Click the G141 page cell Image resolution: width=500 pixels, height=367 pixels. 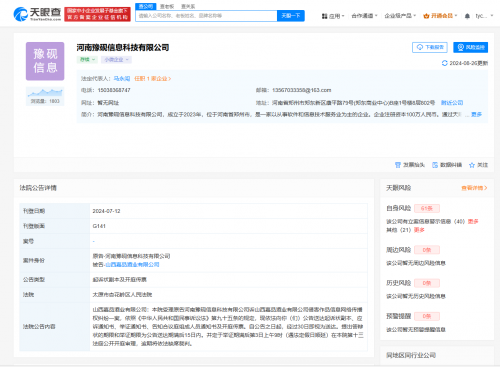[x=228, y=226]
